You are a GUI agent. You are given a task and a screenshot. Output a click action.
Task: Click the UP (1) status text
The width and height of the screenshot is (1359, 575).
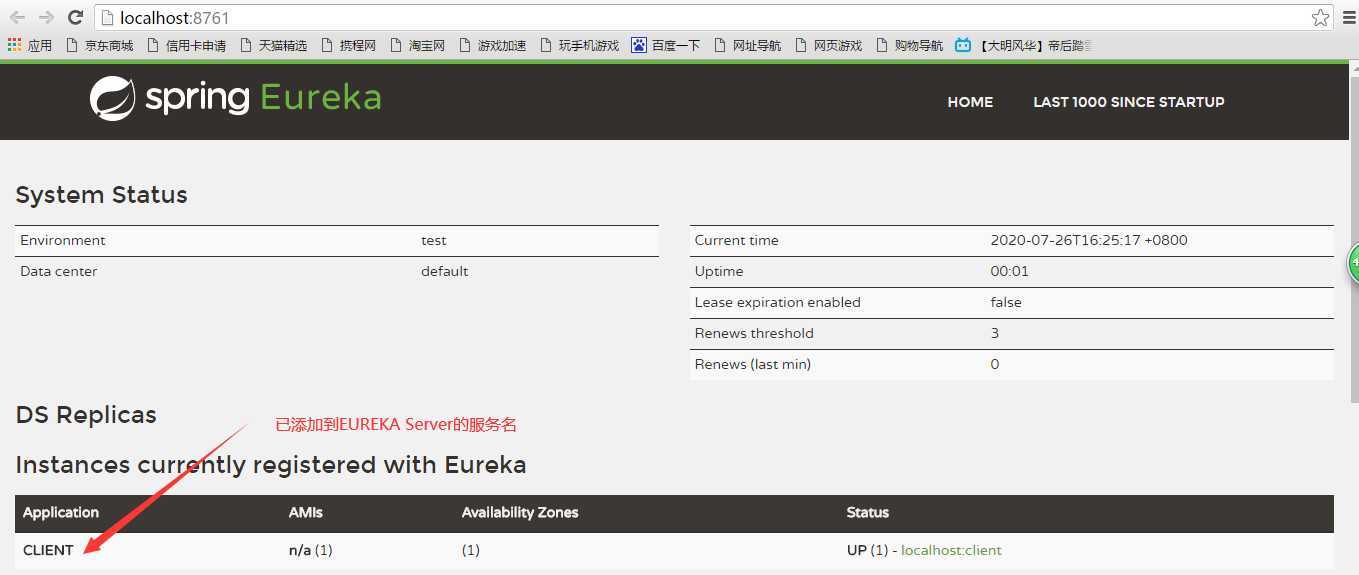(x=867, y=550)
